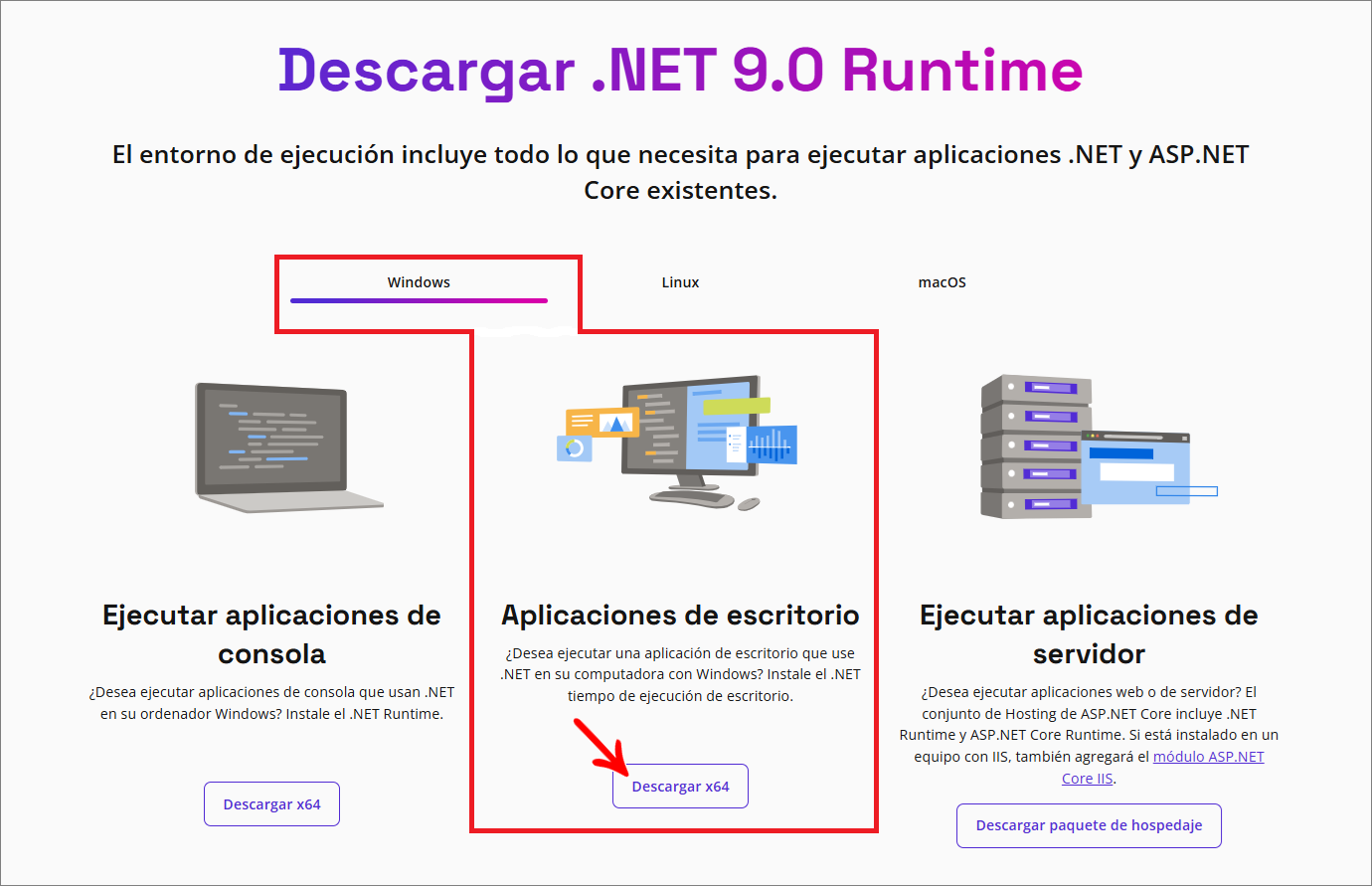The height and width of the screenshot is (886, 1372).
Task: Click Descargar x64 under console applications
Action: (271, 803)
